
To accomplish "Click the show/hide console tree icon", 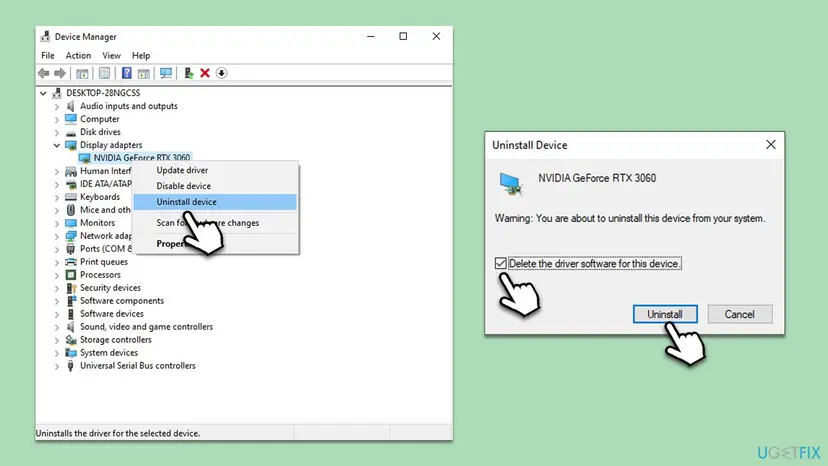I will (82, 73).
